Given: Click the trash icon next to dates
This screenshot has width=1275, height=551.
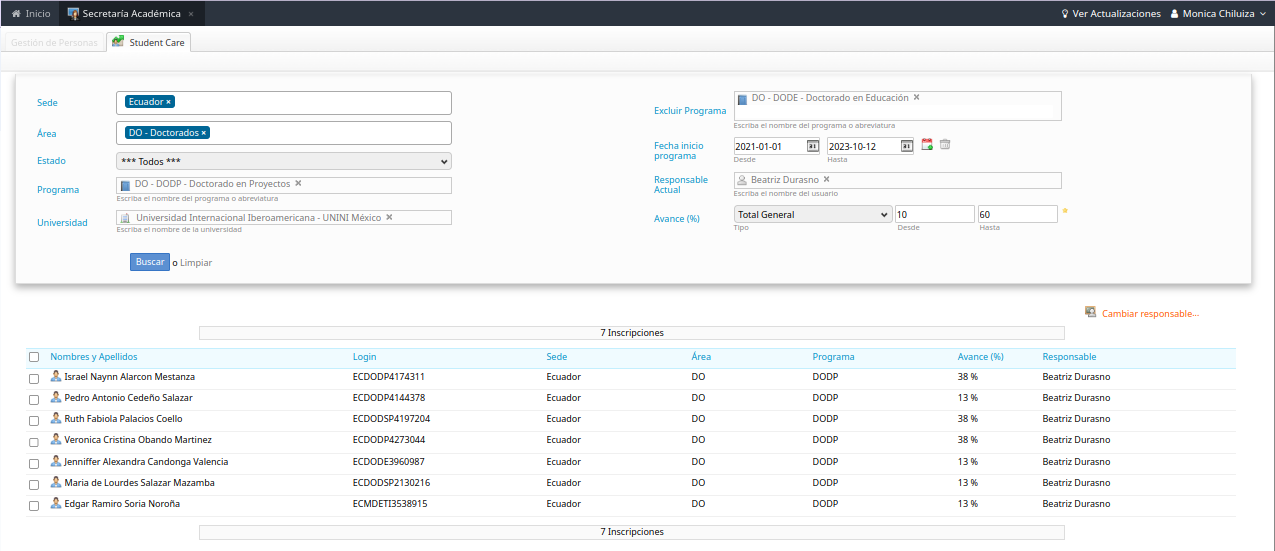Looking at the screenshot, I should [945, 145].
